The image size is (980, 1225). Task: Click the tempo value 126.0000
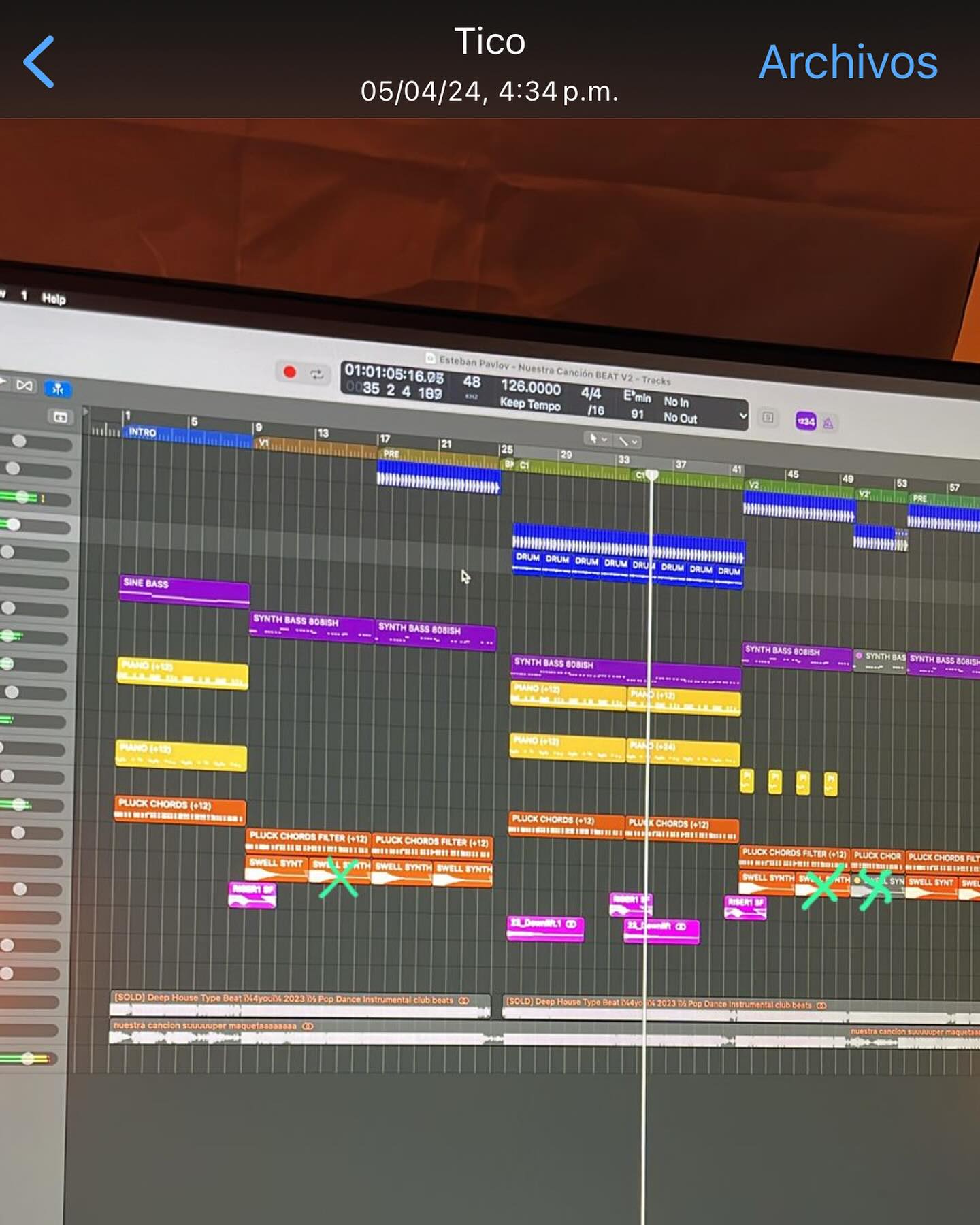click(x=531, y=387)
